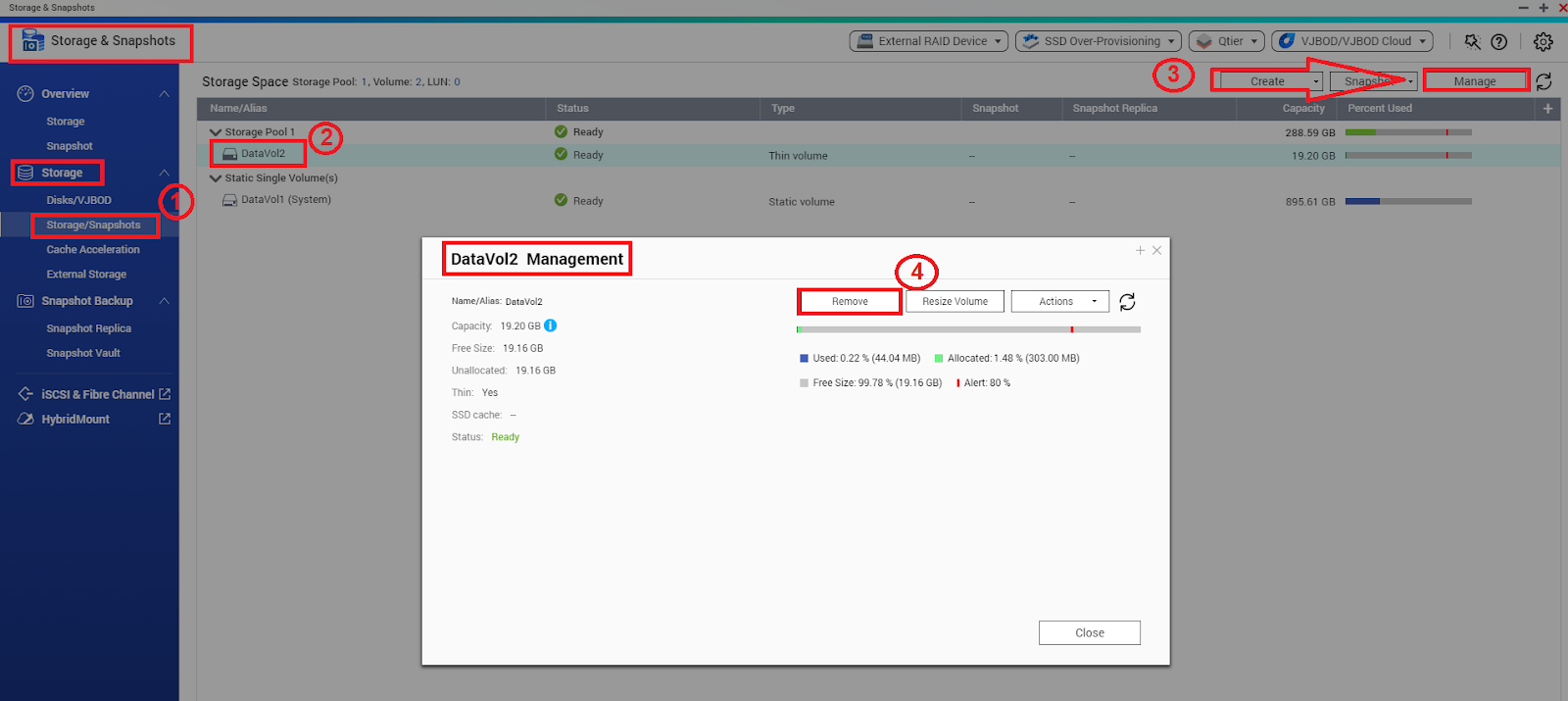
Task: Click the add column plus icon in table header
Action: click(1547, 109)
